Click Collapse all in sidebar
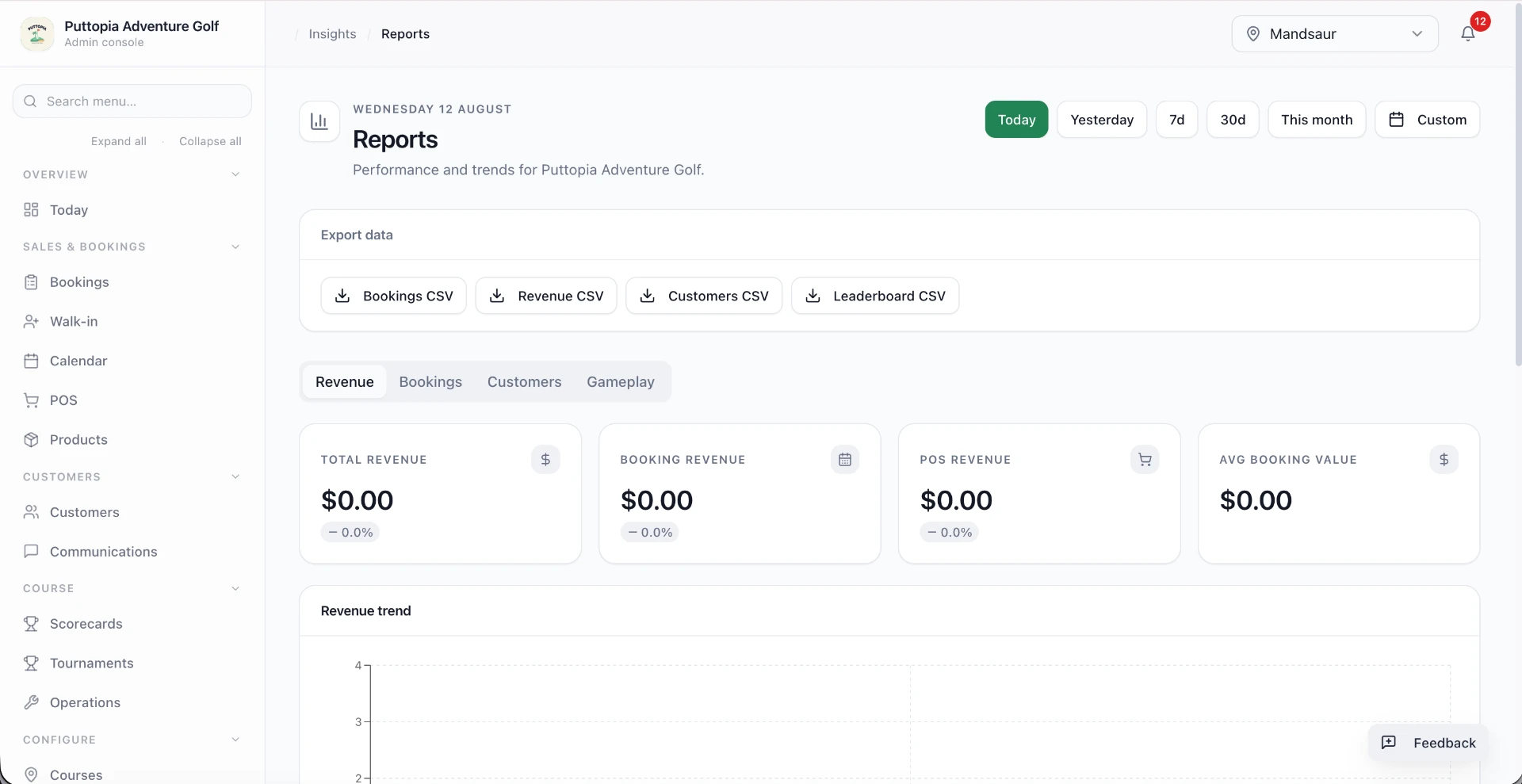Viewport: 1522px width, 784px height. [210, 141]
